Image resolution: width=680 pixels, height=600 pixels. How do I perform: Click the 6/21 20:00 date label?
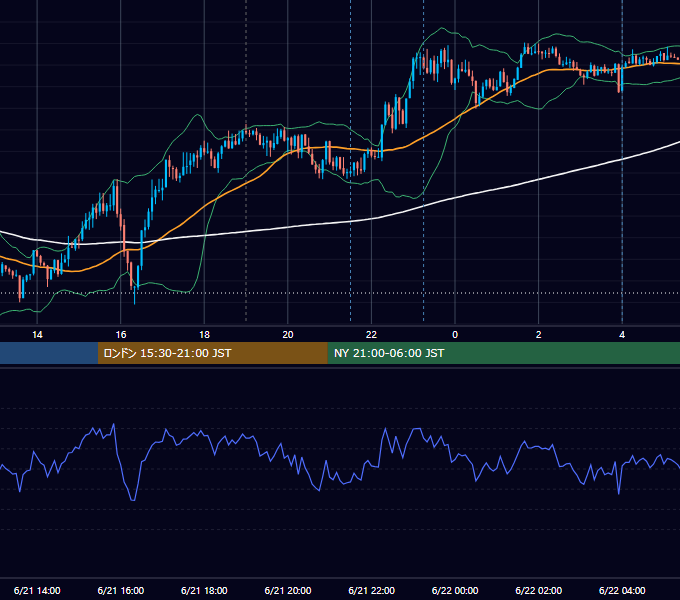[288, 590]
